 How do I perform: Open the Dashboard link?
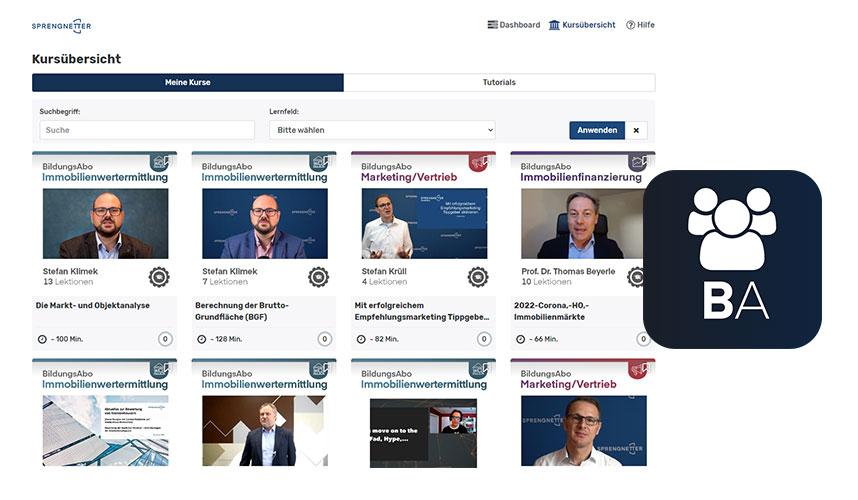click(513, 25)
